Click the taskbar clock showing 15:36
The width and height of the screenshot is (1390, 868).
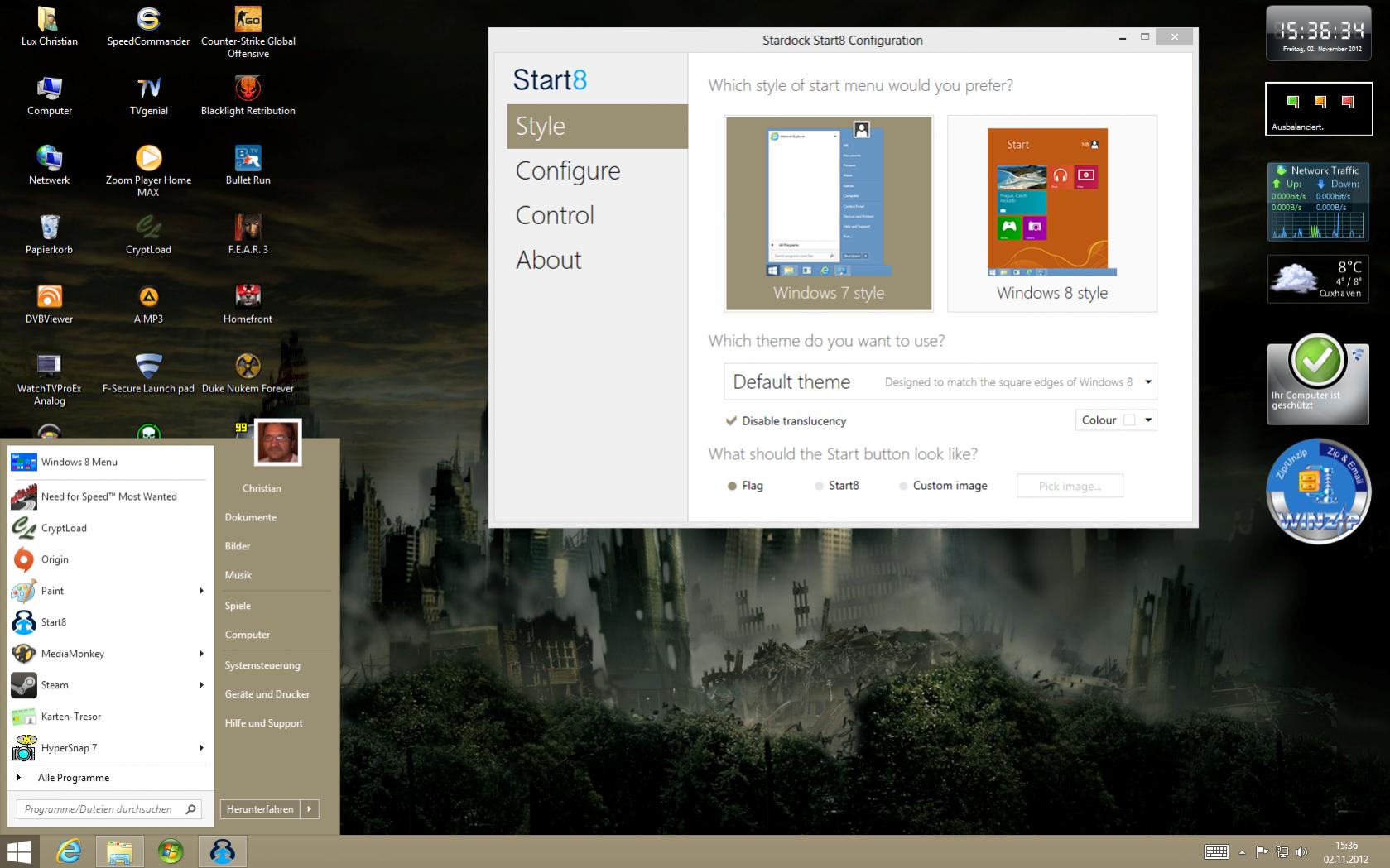(1346, 852)
